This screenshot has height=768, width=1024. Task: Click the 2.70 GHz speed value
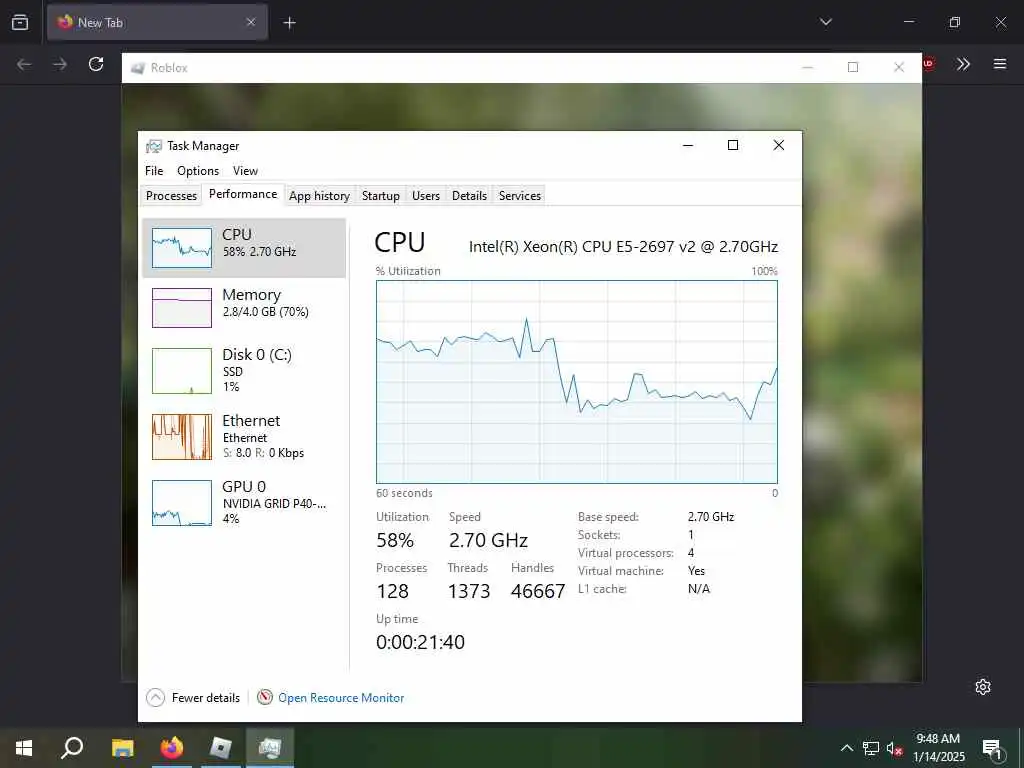(x=488, y=540)
